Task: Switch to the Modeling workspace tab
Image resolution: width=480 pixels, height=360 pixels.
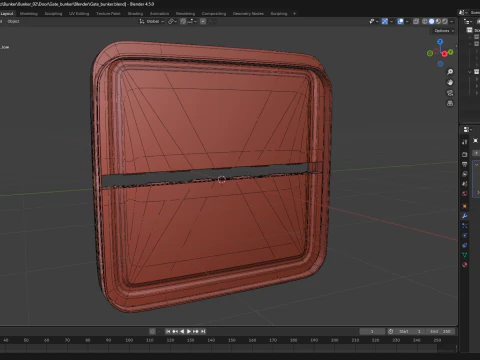Action: point(29,14)
